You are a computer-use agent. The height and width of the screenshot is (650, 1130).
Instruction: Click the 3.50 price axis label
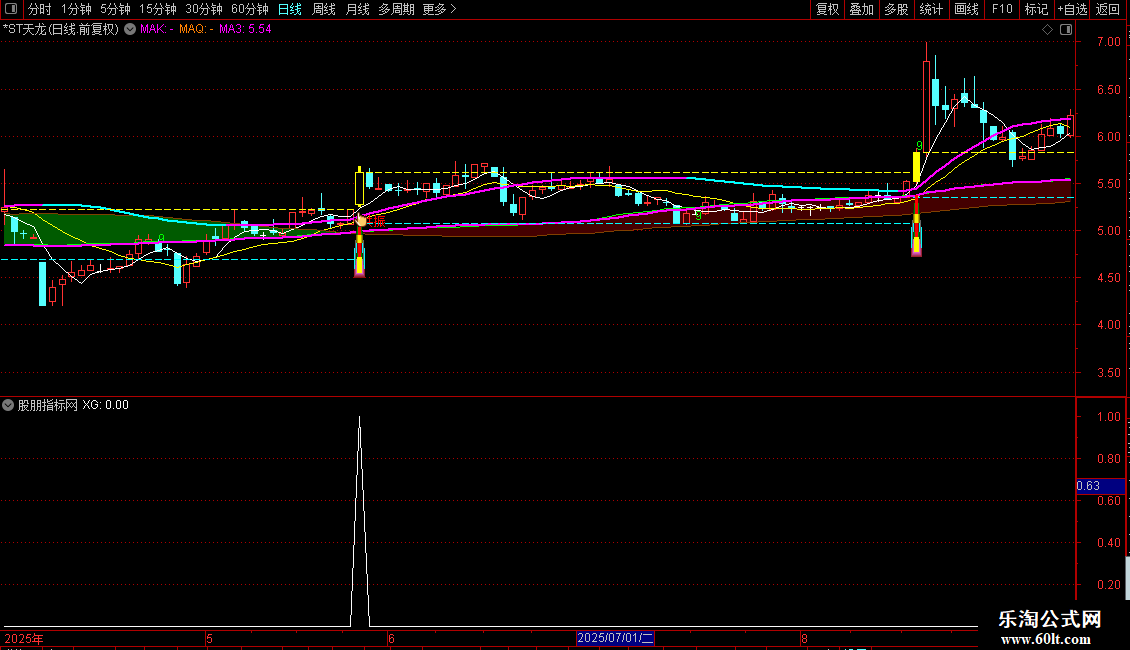(x=1108, y=373)
